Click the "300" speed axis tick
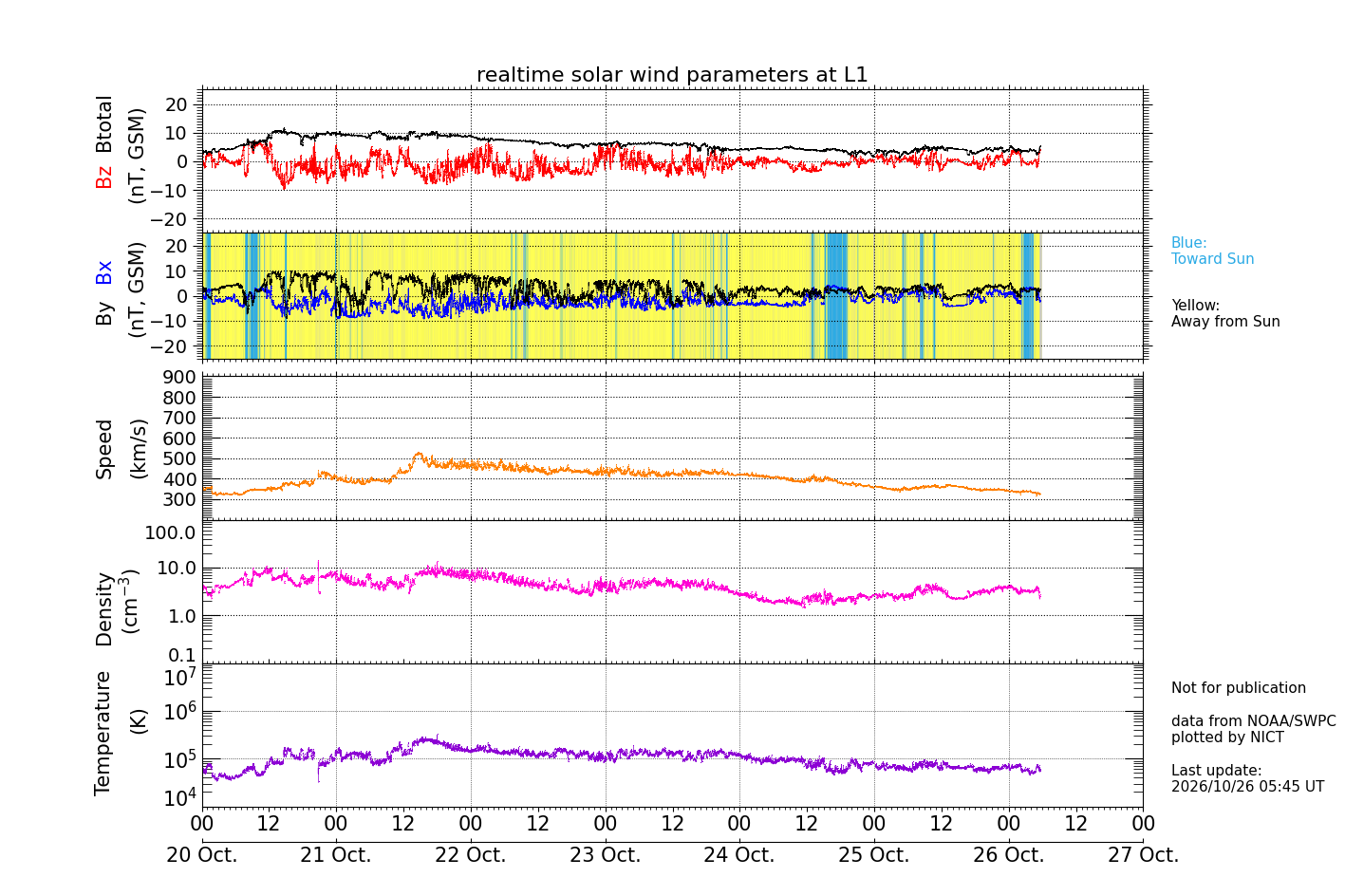 tap(179, 500)
